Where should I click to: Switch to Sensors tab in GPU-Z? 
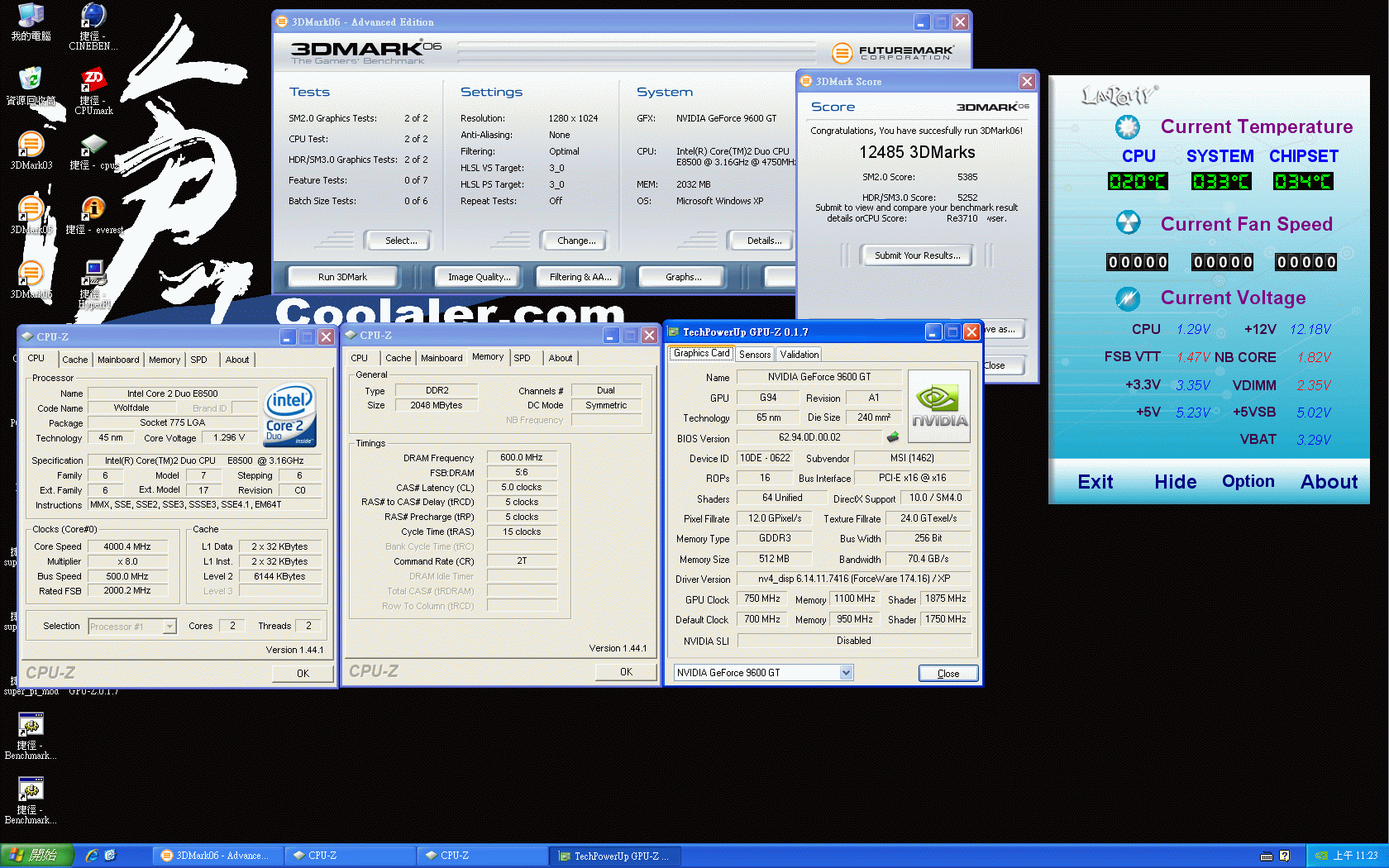755,355
